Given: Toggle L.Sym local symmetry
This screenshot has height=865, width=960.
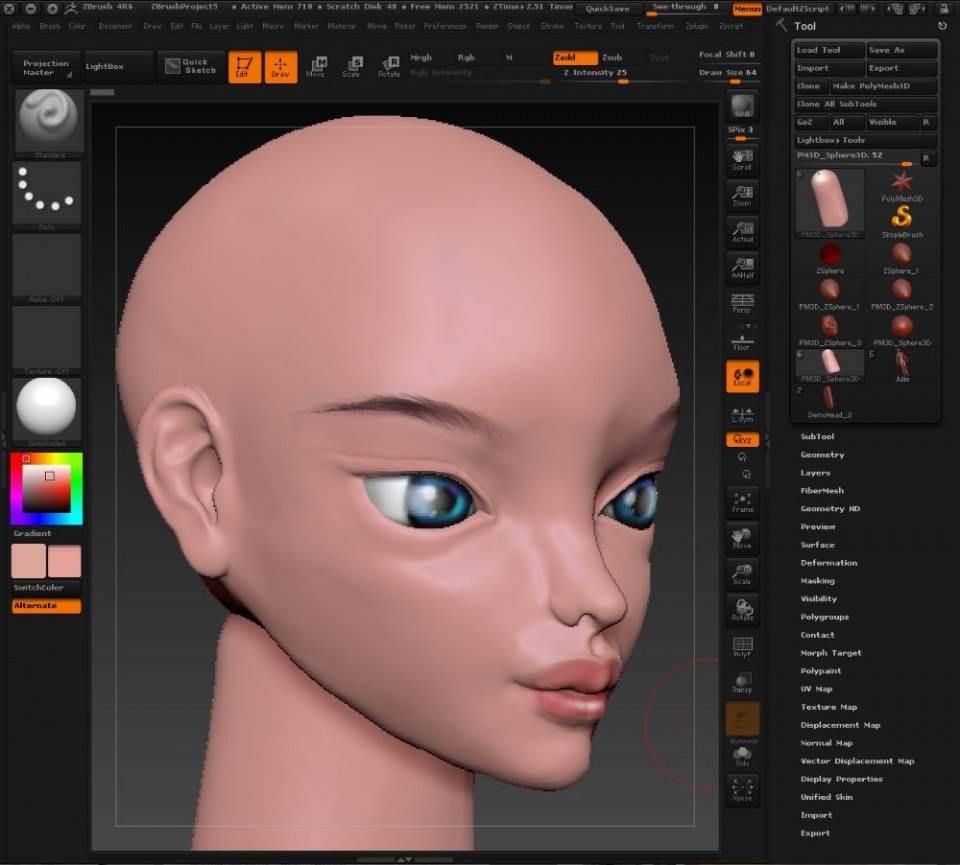Looking at the screenshot, I should [x=742, y=414].
